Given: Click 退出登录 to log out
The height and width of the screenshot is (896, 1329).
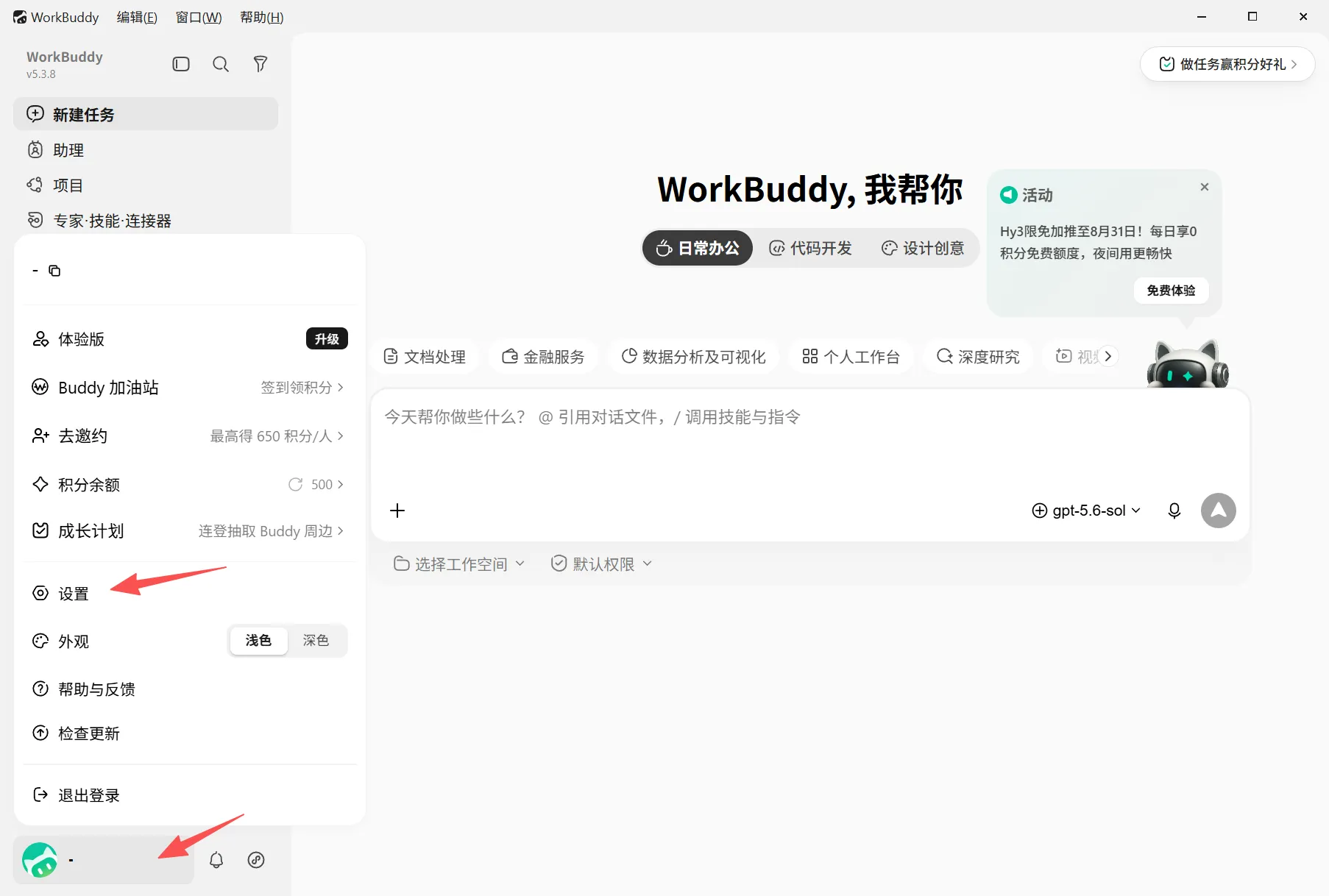Looking at the screenshot, I should tap(190, 795).
